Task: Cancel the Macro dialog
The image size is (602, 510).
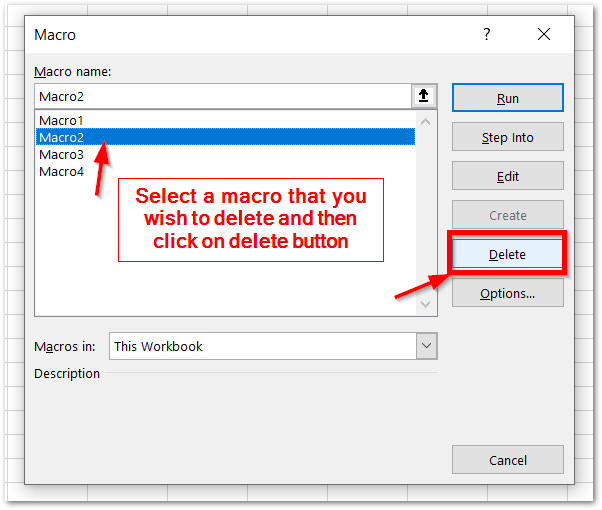Action: tap(508, 460)
